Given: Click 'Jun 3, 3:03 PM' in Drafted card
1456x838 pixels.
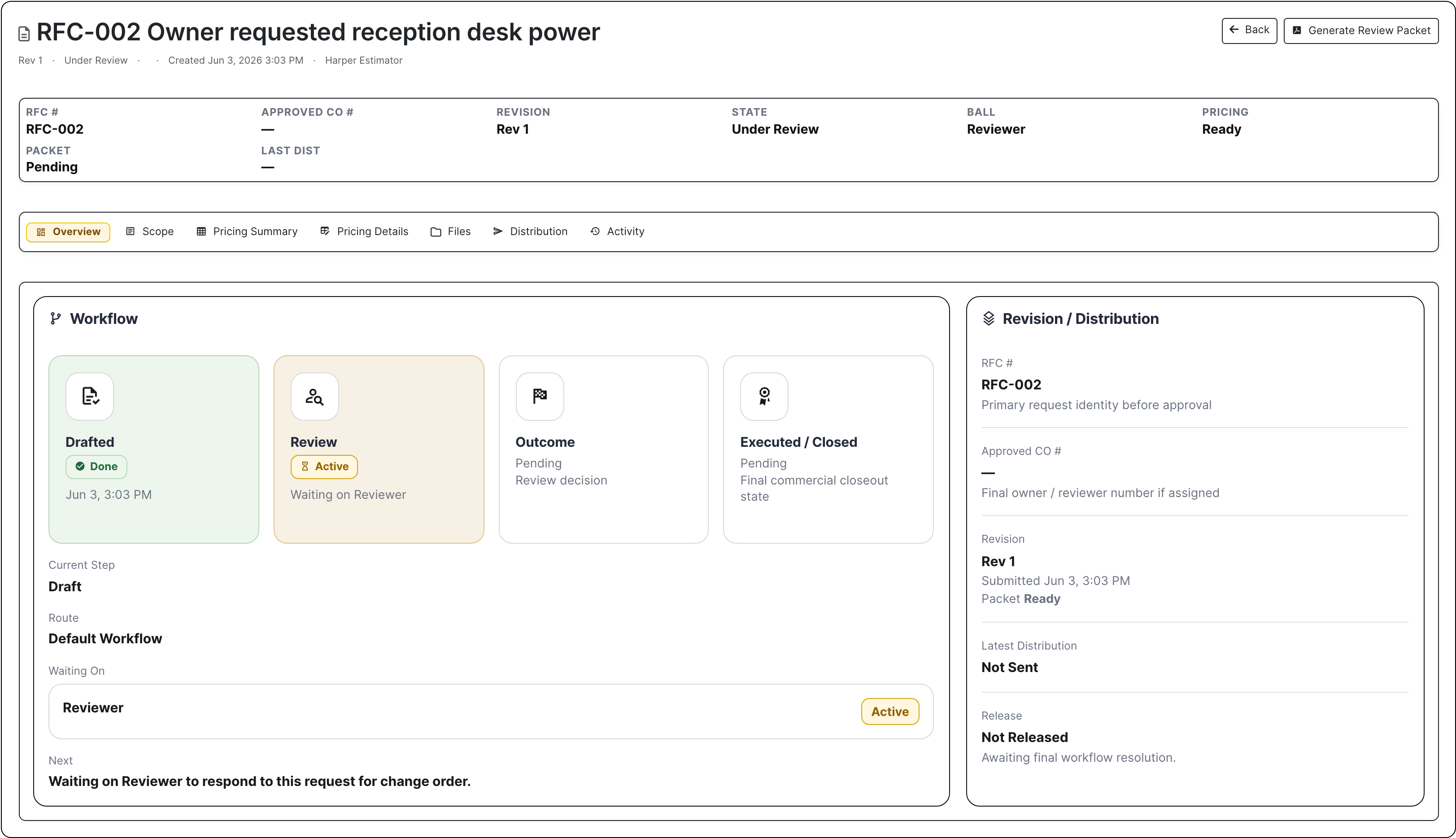Looking at the screenshot, I should 109,495.
